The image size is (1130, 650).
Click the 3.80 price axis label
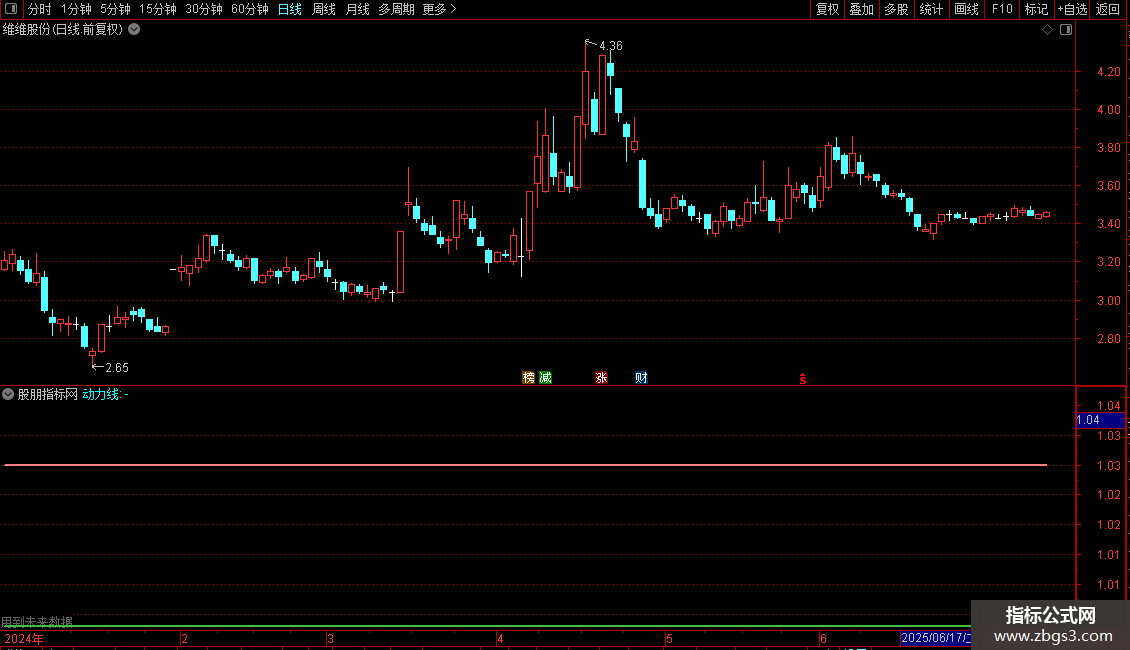1108,148
